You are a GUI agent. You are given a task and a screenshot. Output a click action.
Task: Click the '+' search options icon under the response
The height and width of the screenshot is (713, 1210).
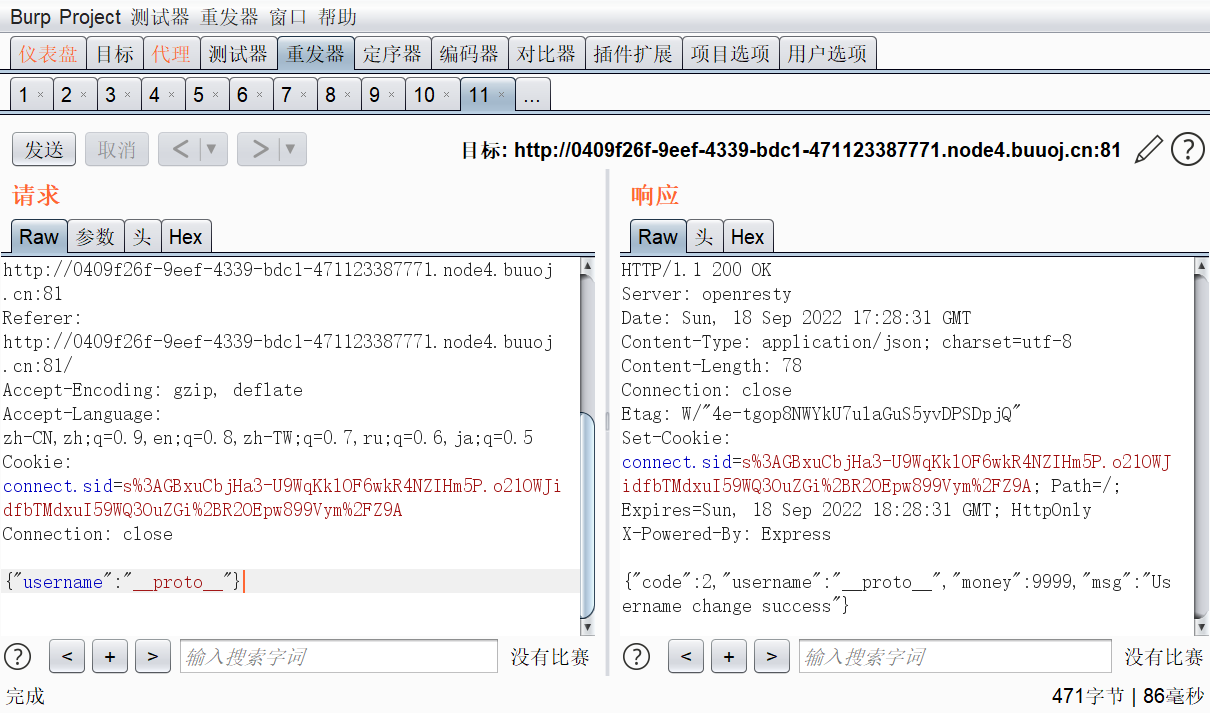728,656
